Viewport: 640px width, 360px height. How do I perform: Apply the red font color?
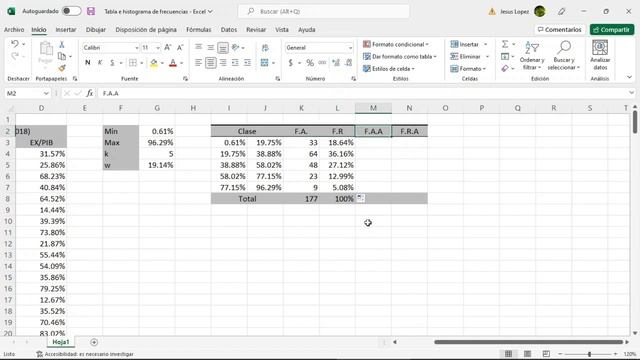pos(173,63)
